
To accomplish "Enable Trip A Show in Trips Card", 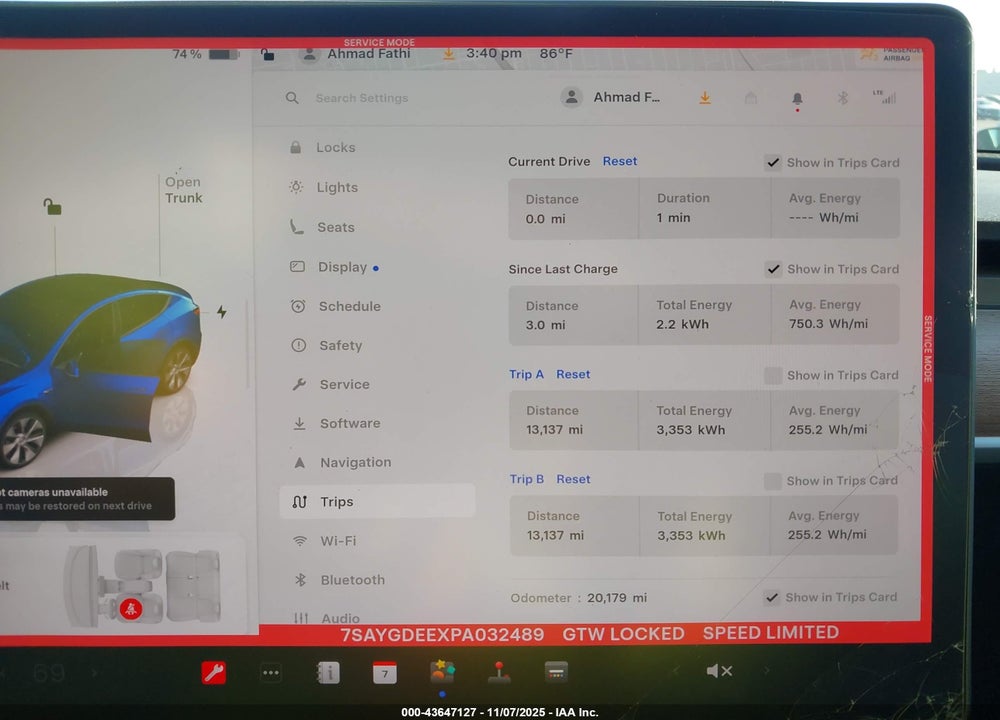I will pos(773,376).
